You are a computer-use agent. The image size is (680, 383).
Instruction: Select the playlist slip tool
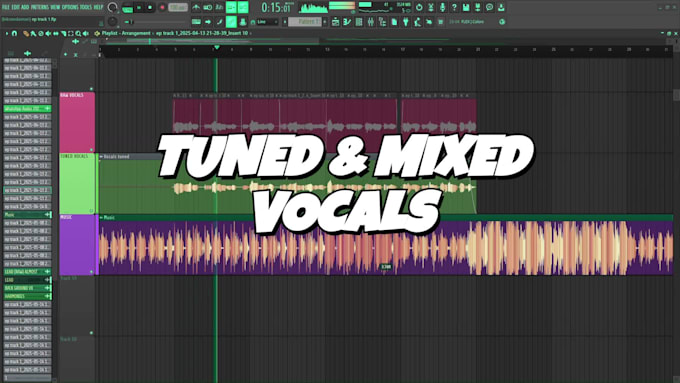(x=56, y=33)
